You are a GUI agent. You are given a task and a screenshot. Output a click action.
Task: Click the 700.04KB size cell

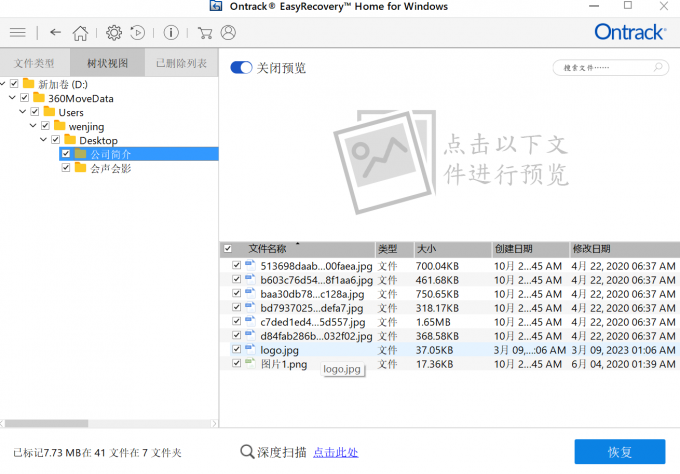tap(437, 266)
